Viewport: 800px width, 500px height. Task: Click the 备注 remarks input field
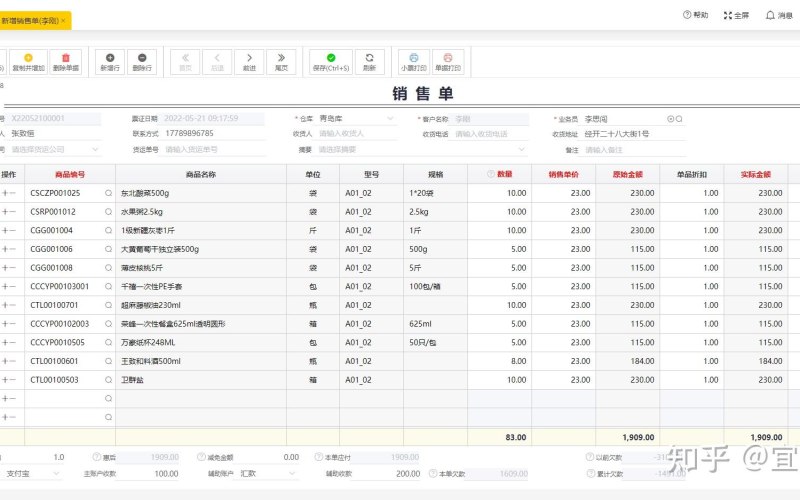point(634,150)
